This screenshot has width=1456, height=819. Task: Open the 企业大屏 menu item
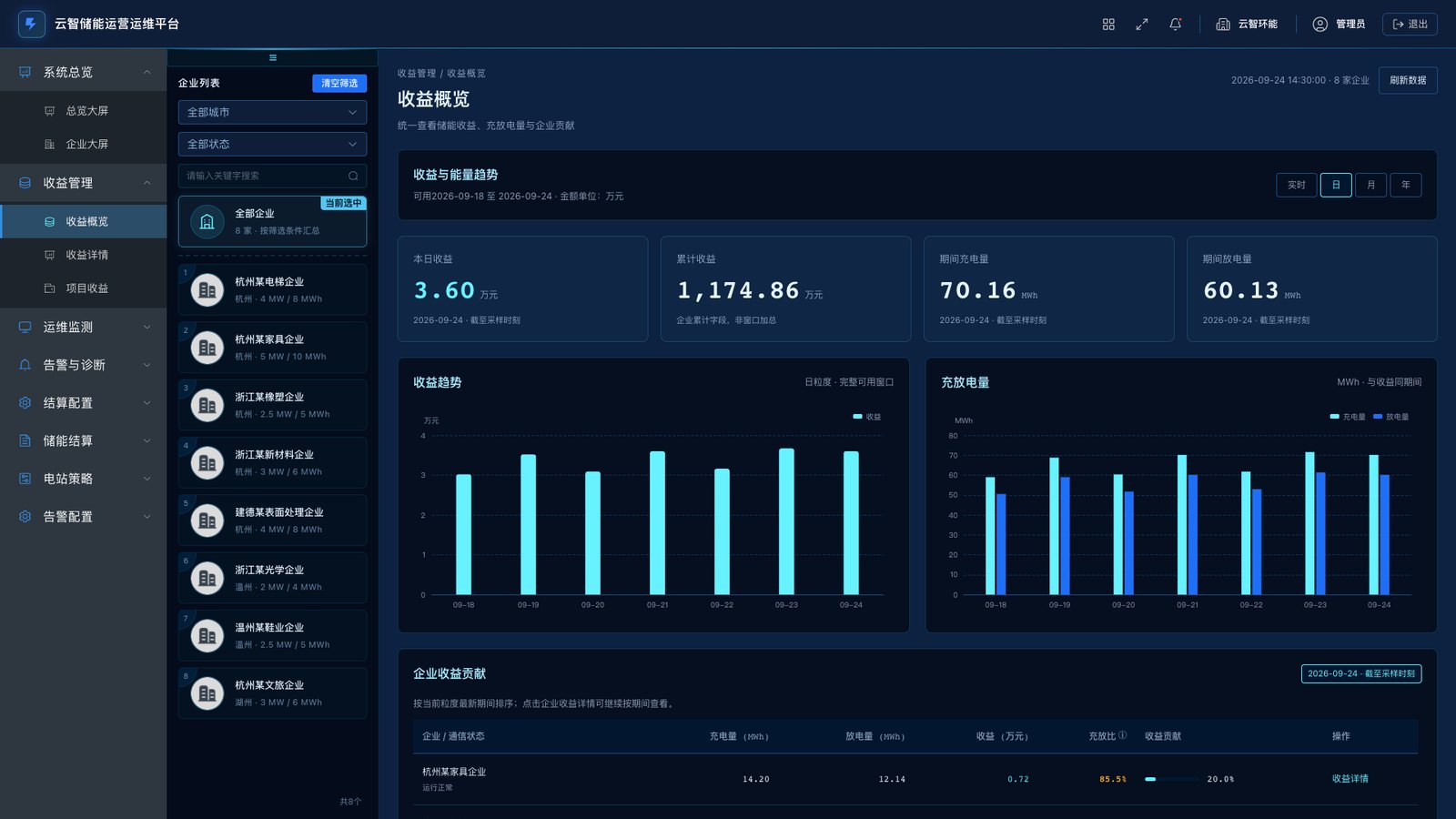(84, 144)
